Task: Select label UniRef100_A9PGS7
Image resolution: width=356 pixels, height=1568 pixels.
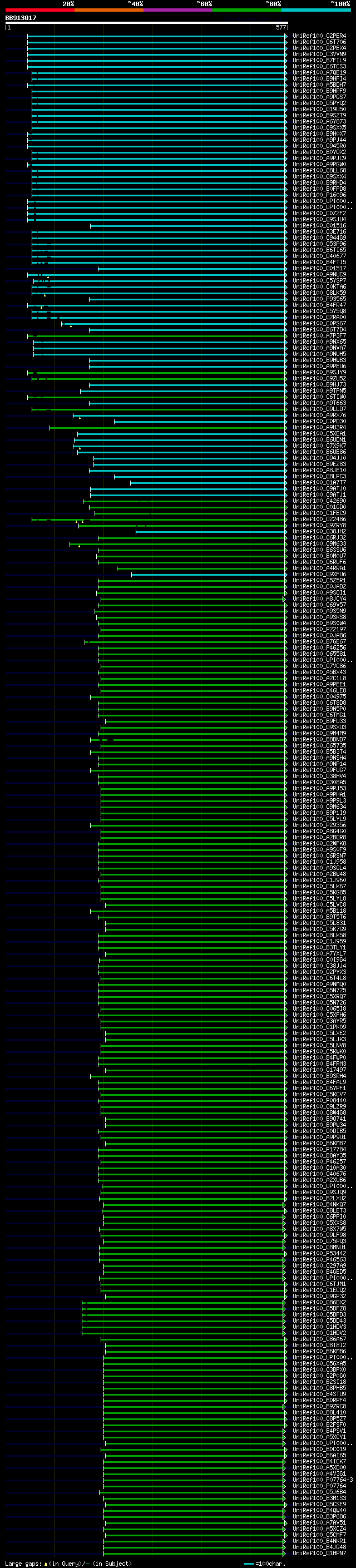Action: 319,97
